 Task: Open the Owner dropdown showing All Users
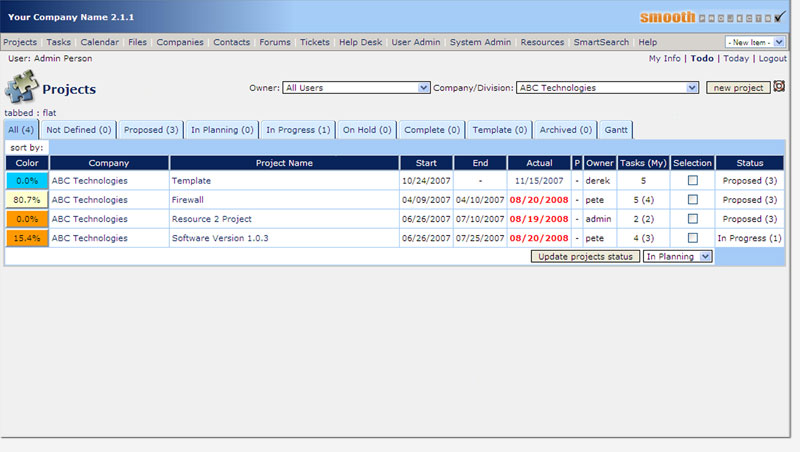356,88
